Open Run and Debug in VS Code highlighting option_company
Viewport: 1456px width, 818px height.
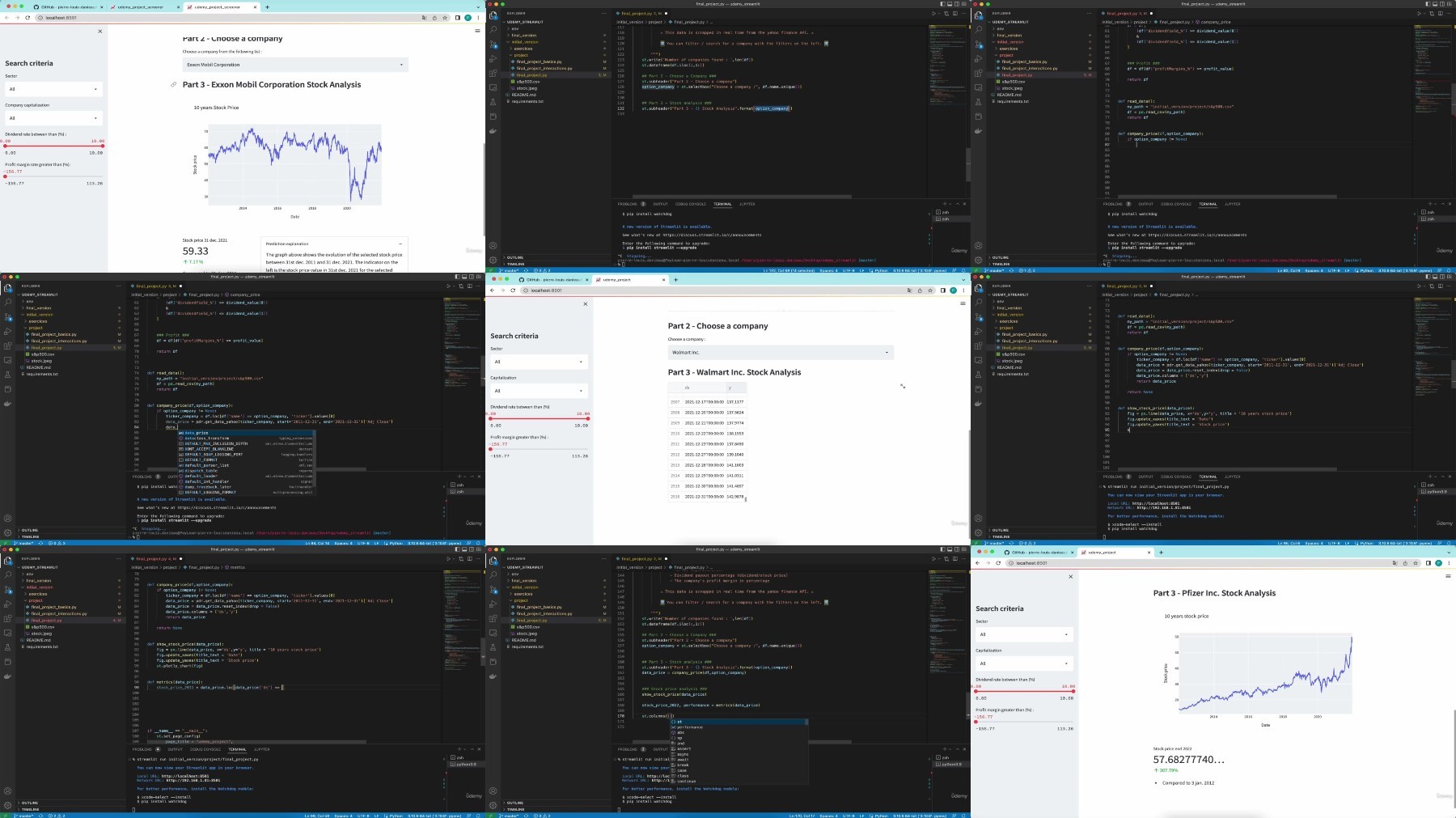[493, 59]
